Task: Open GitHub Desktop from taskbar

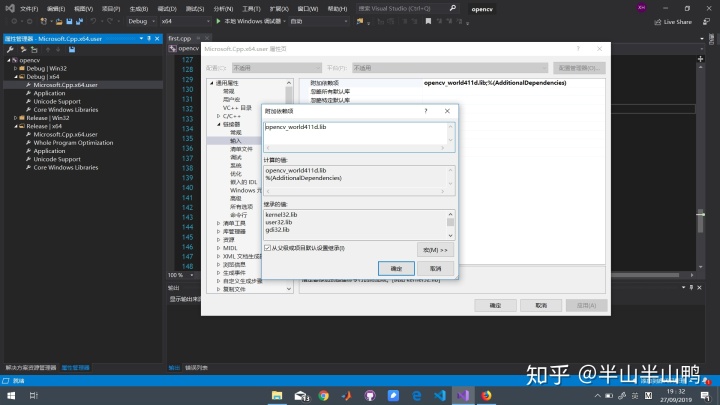Action: click(x=370, y=395)
